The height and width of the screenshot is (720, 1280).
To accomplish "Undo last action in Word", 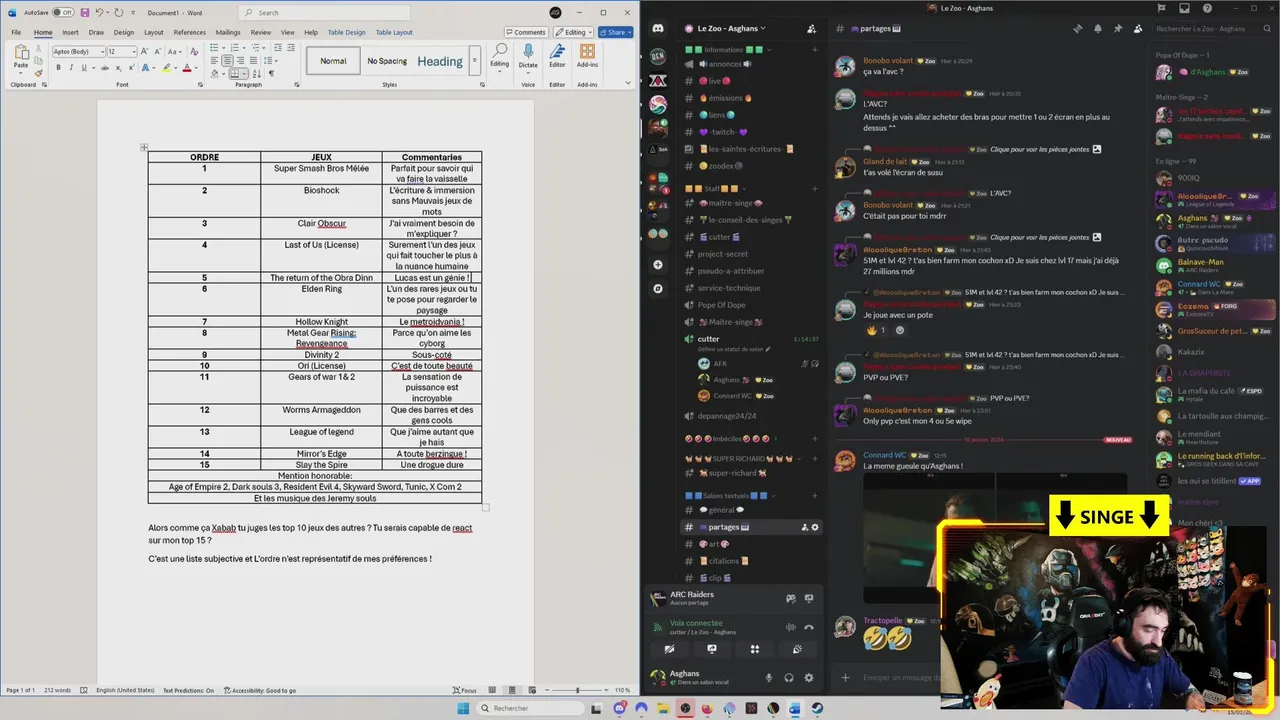I will coord(99,12).
